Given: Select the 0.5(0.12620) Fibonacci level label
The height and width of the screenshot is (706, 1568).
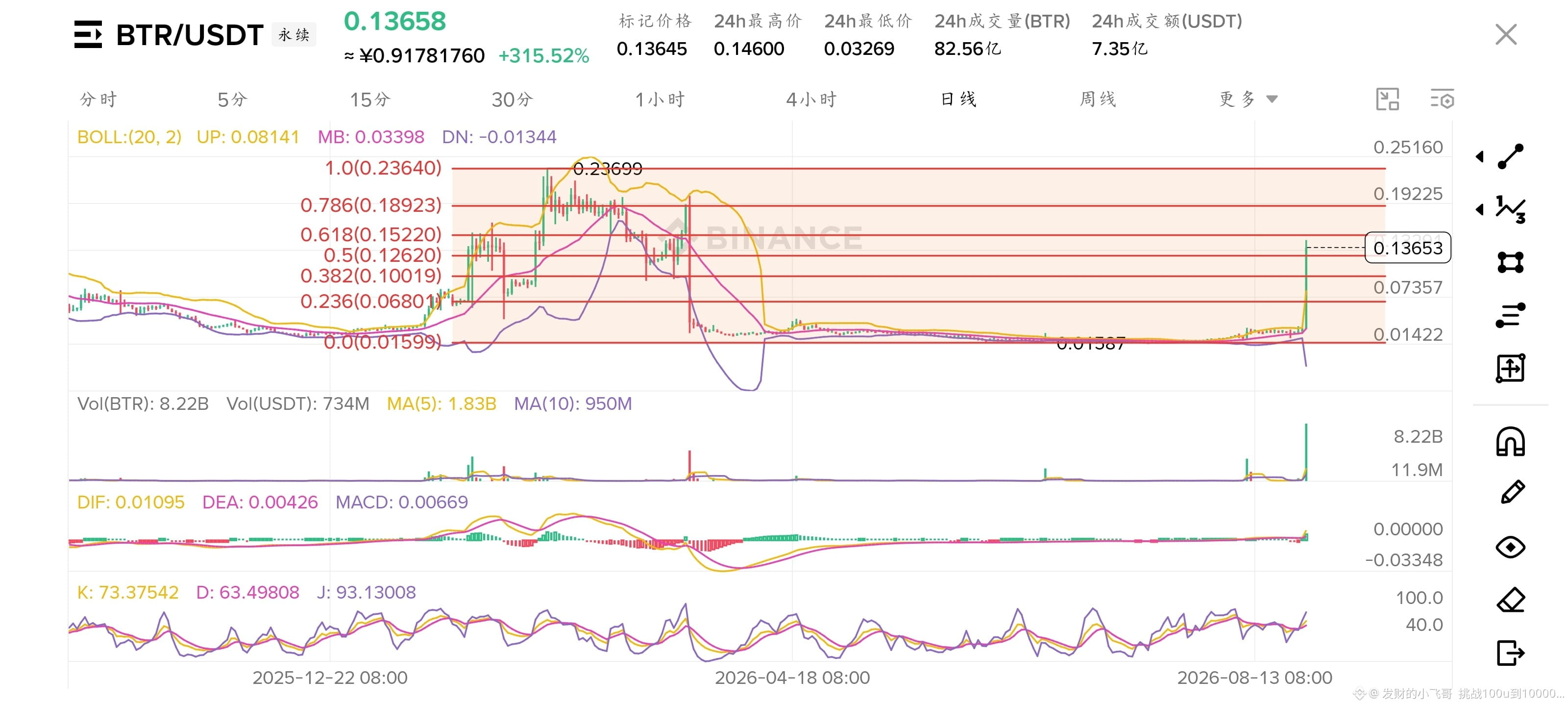Looking at the screenshot, I should 382,255.
